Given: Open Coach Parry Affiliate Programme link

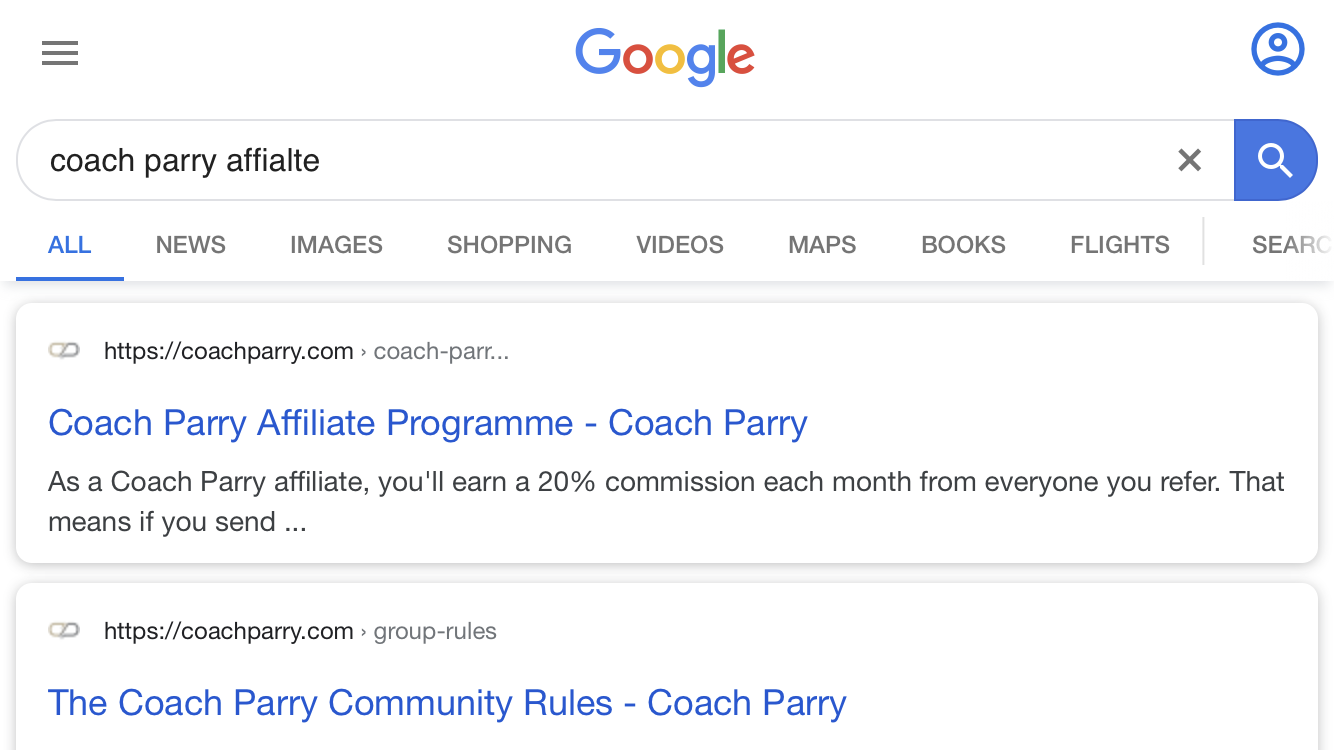Looking at the screenshot, I should (428, 423).
